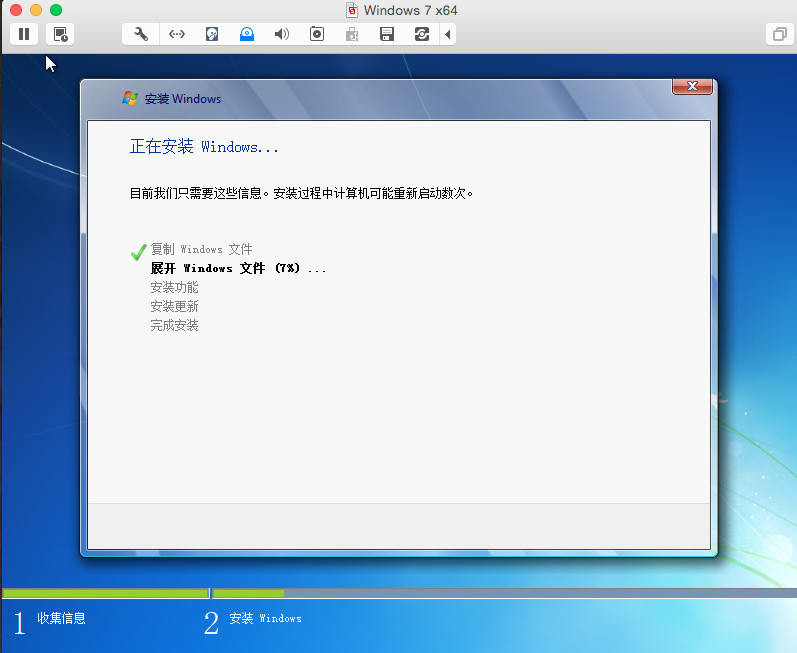Click the sharing sync icon
Screen dimensions: 797x653
point(422,34)
